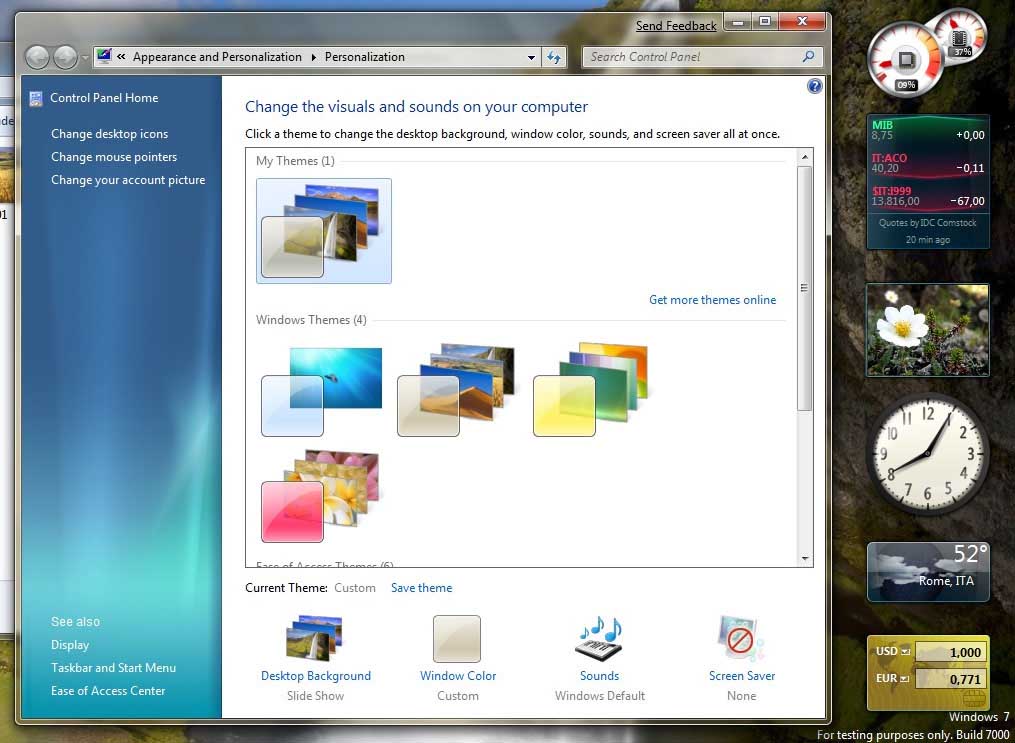
Task: Click the refresh button beside address bar
Action: pyautogui.click(x=555, y=57)
